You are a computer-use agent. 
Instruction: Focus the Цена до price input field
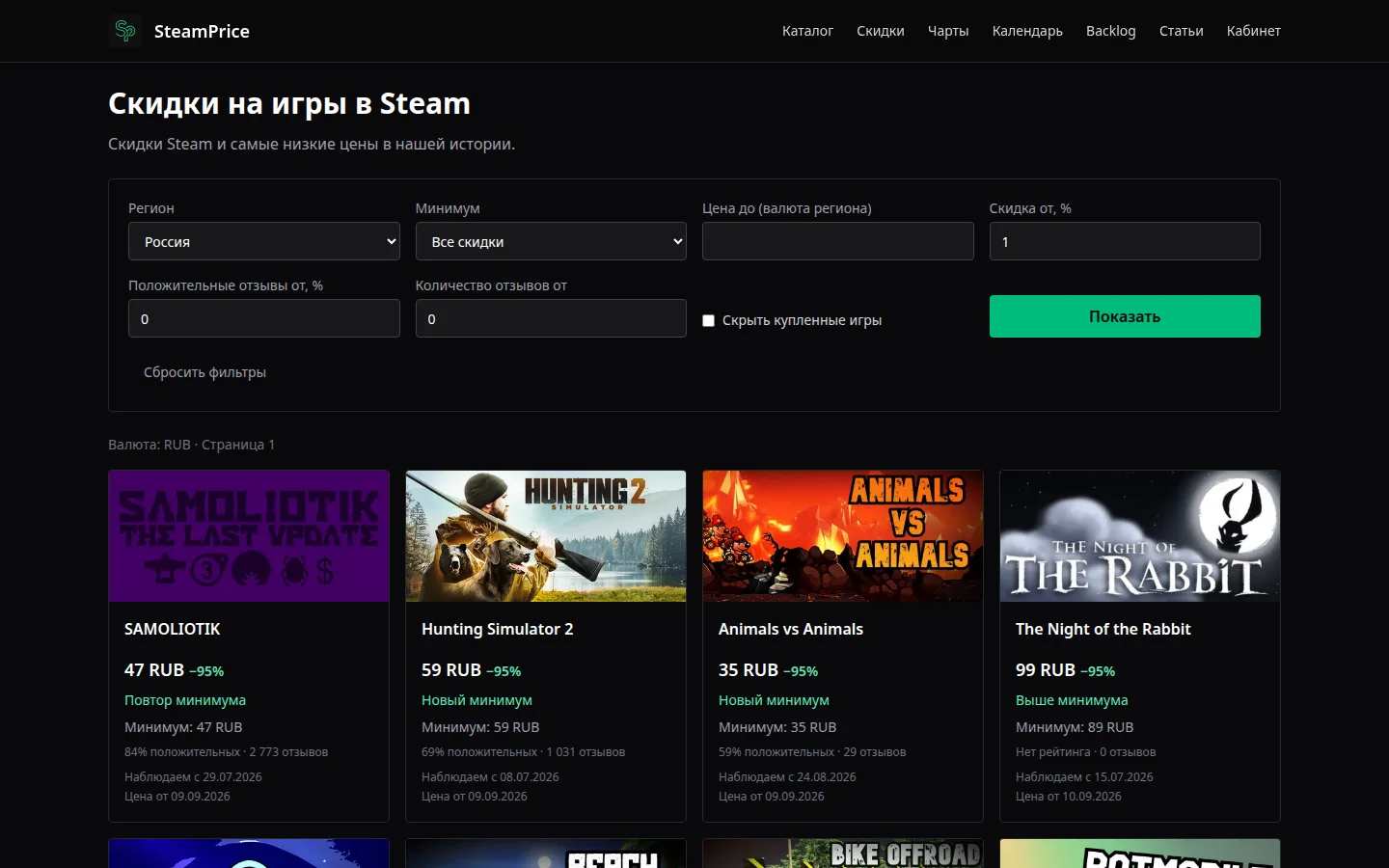[x=838, y=241]
